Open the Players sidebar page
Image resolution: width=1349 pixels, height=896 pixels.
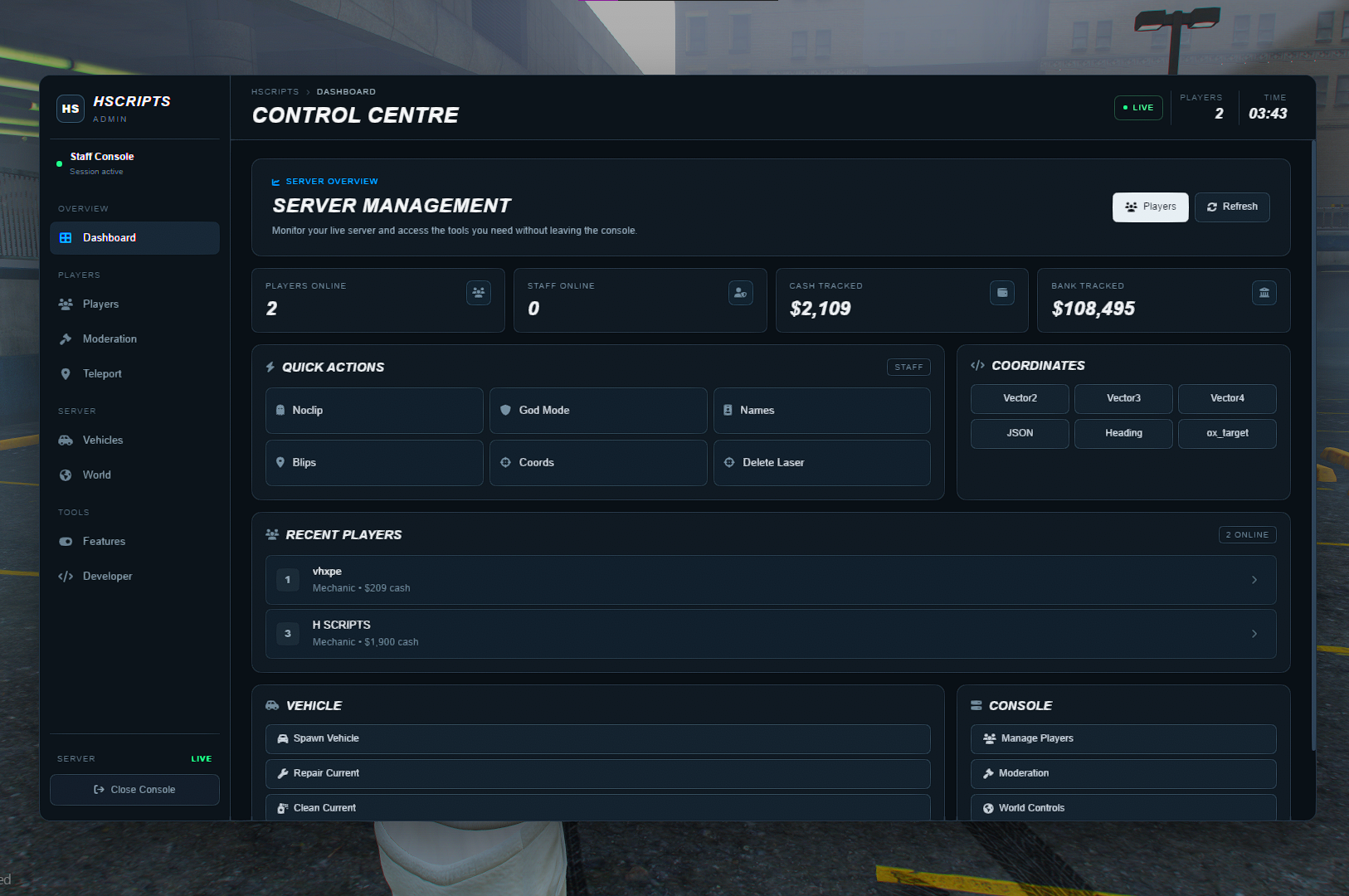[134, 304]
